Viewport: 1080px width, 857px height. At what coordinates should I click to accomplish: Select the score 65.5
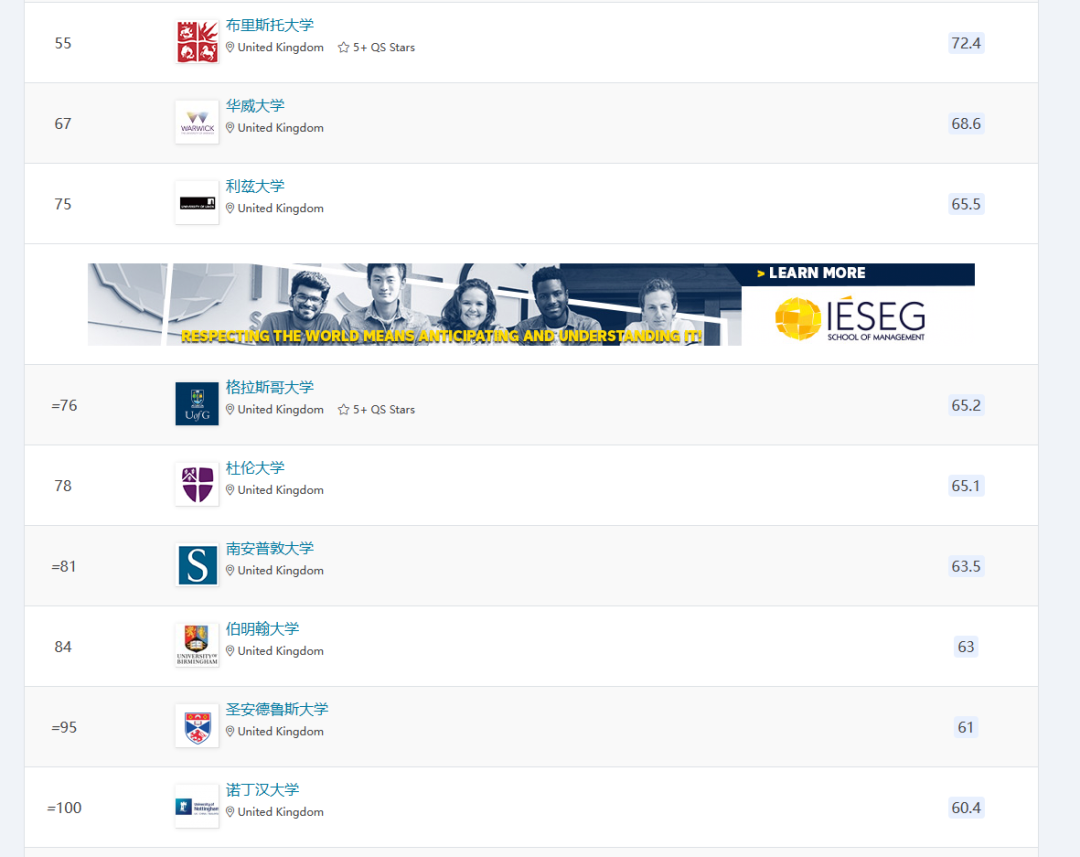tap(966, 205)
